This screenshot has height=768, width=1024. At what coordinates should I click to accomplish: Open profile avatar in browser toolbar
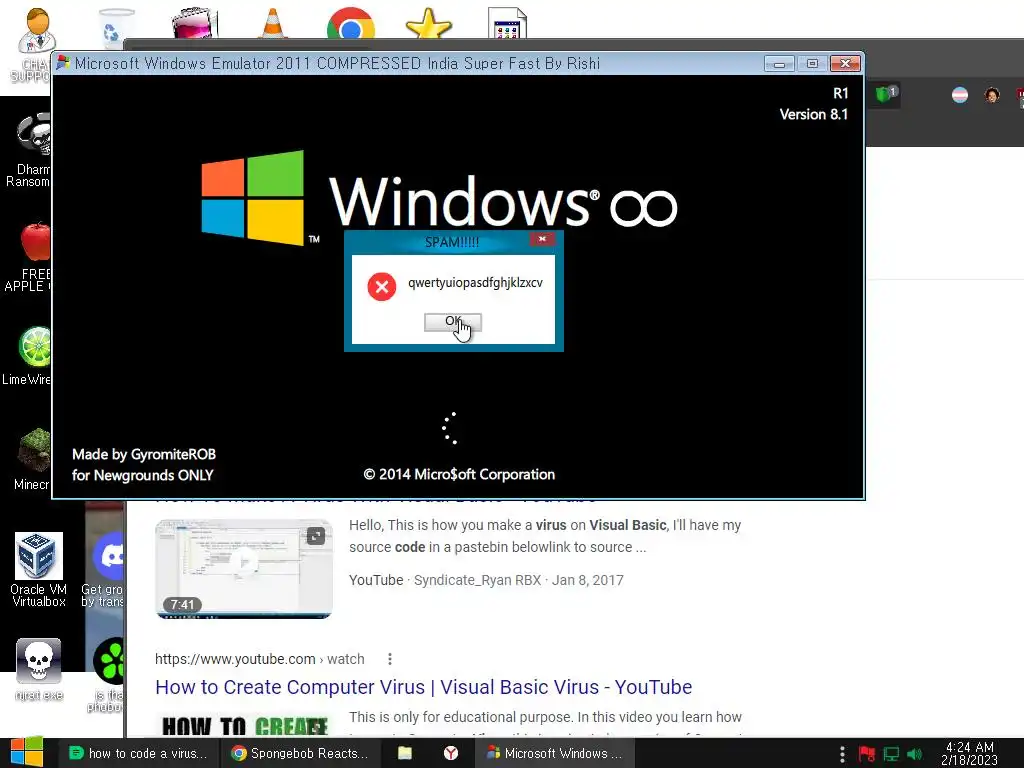pyautogui.click(x=992, y=95)
